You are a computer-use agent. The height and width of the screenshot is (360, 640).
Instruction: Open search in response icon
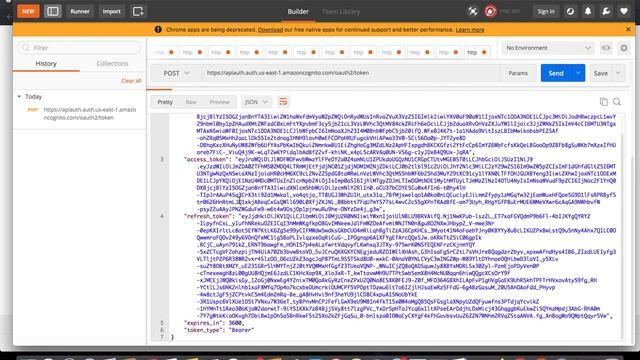point(617,102)
